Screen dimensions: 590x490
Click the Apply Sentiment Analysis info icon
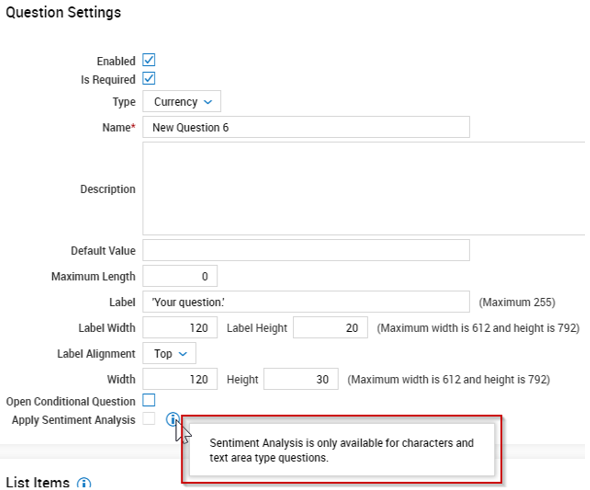coord(173,419)
